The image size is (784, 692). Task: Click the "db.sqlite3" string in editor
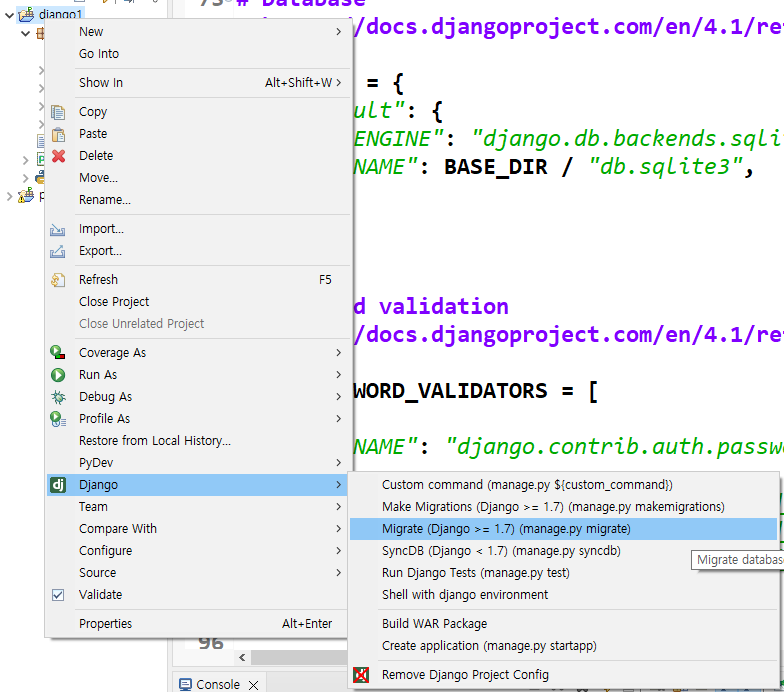(665, 167)
